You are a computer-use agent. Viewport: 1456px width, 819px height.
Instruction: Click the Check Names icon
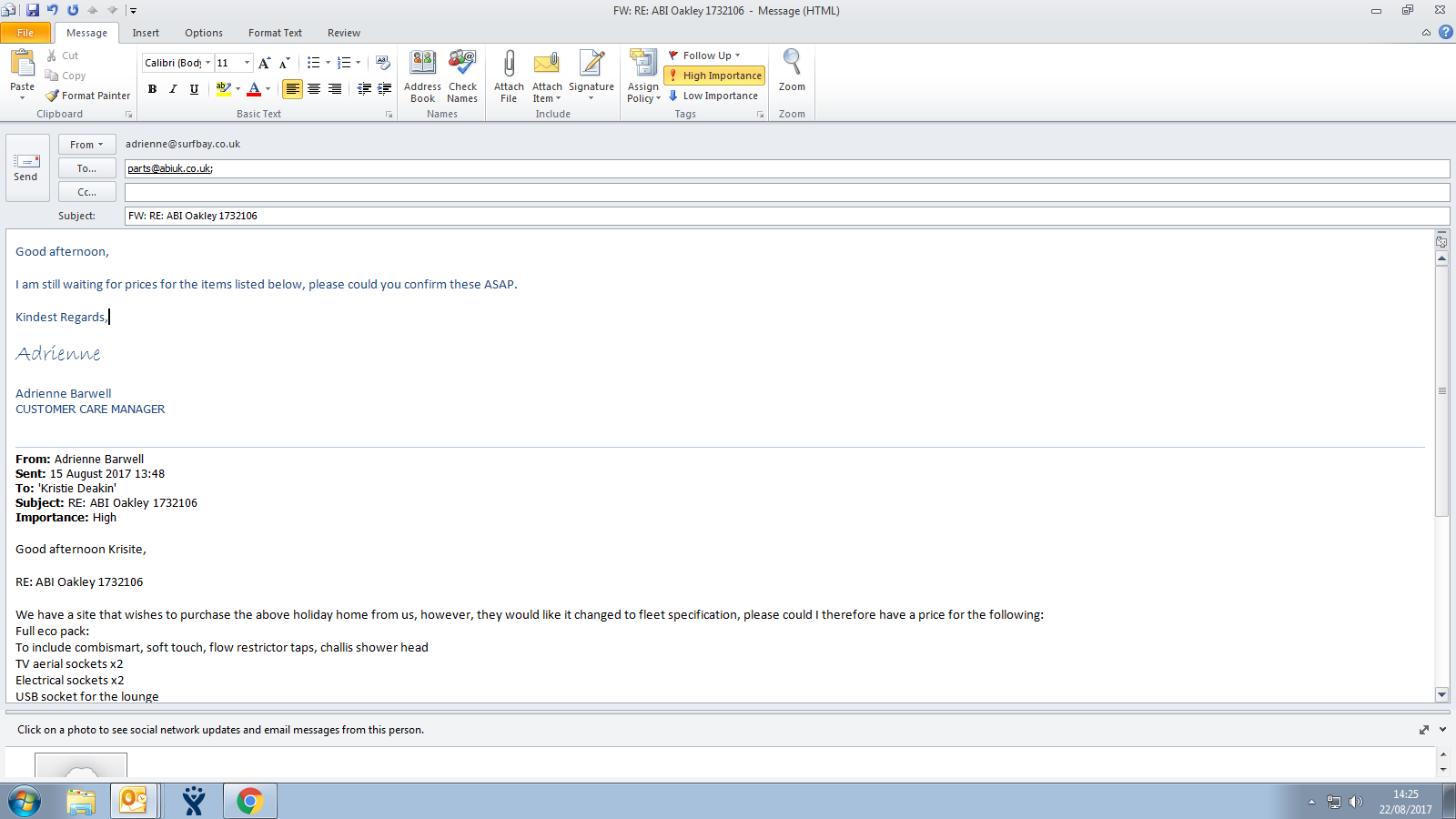point(462,65)
